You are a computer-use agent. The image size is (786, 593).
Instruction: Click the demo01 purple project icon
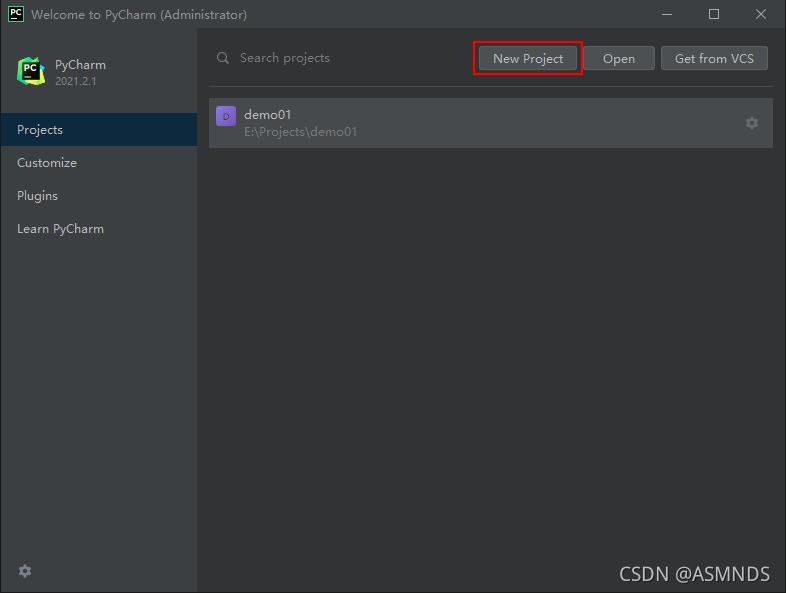point(226,116)
